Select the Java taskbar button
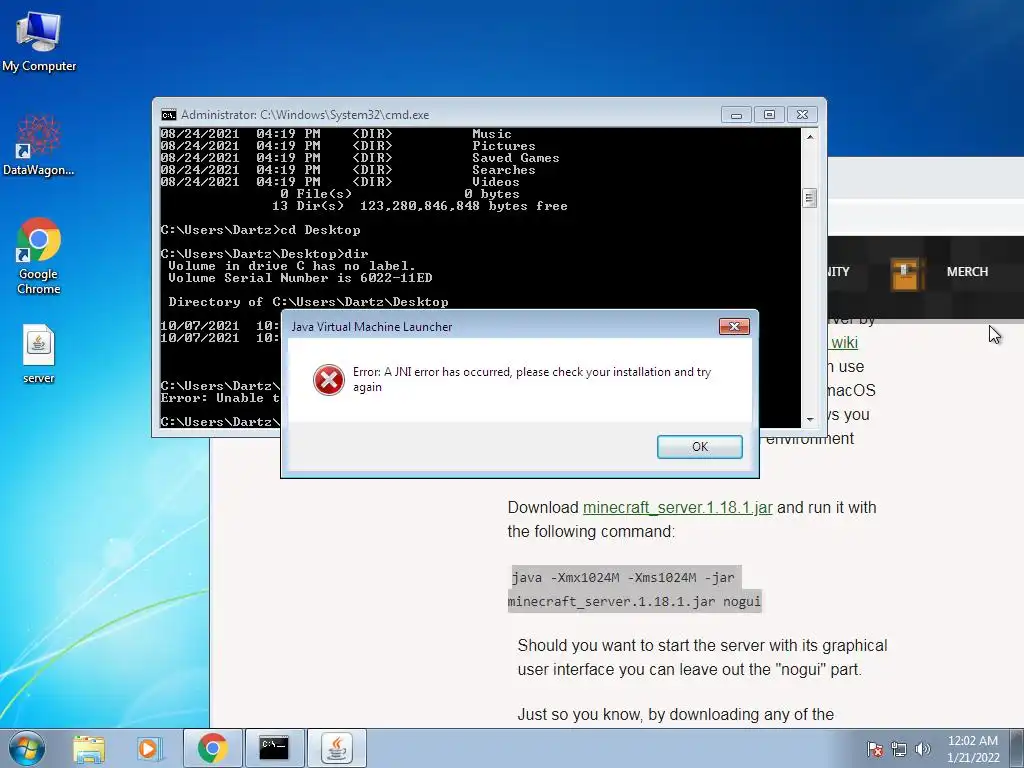The image size is (1024, 768). click(x=337, y=748)
